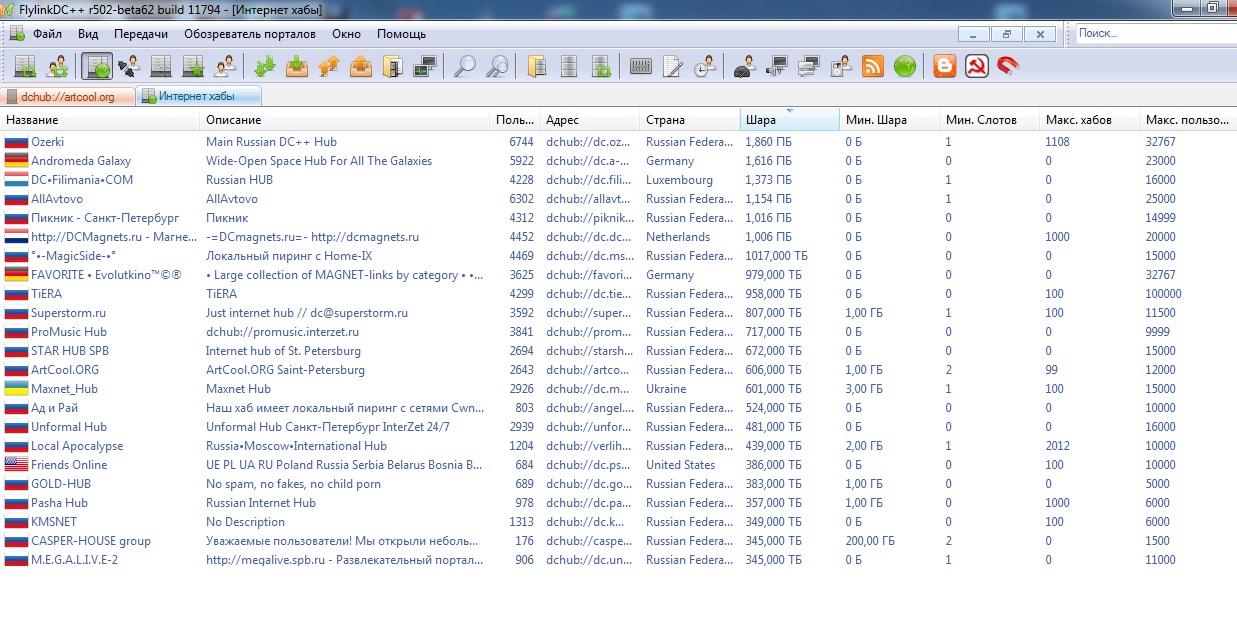Viewport: 1237px width, 642px height.
Task: Click the plug-and-user quick connect icon
Action: click(129, 67)
